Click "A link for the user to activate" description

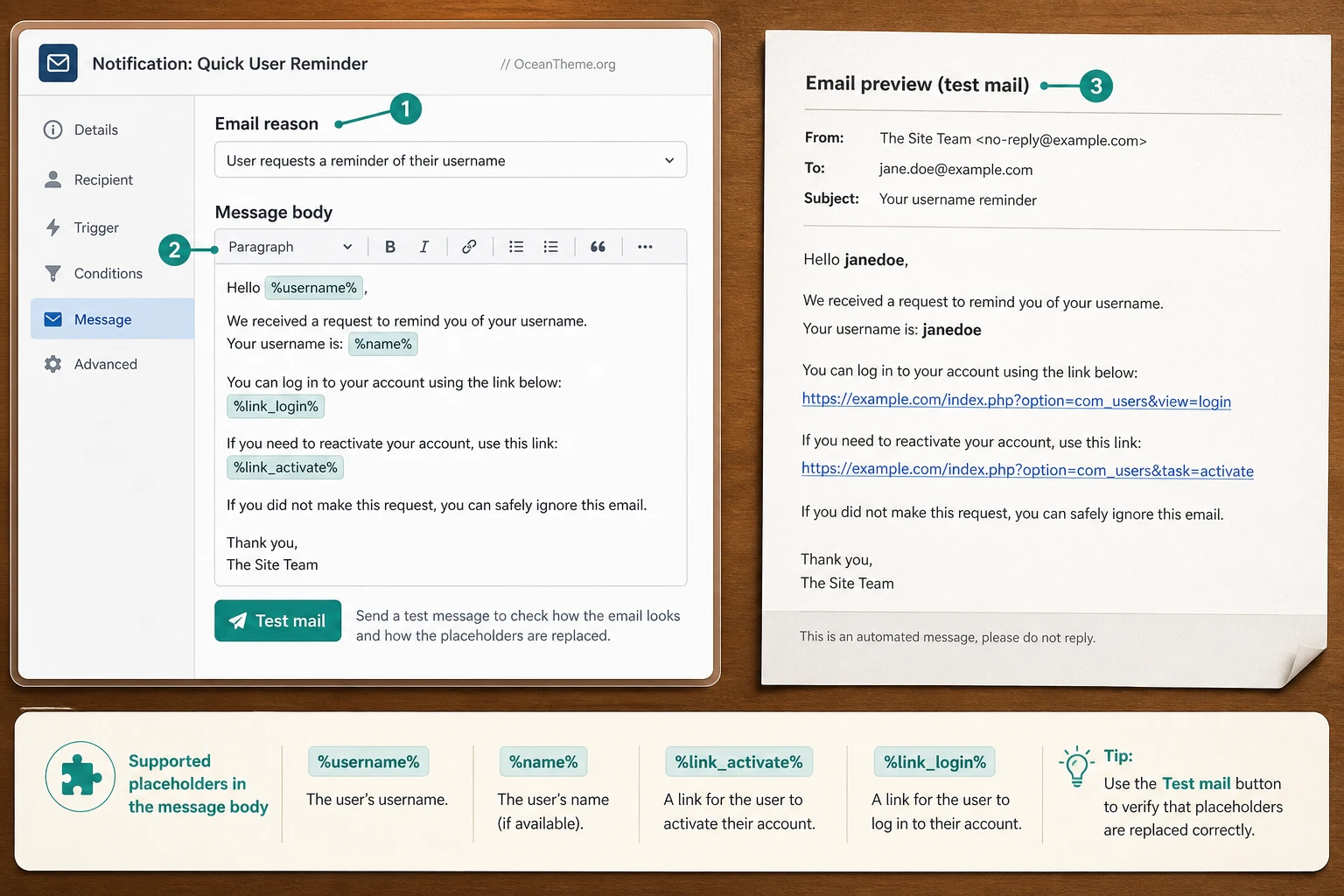(x=739, y=811)
